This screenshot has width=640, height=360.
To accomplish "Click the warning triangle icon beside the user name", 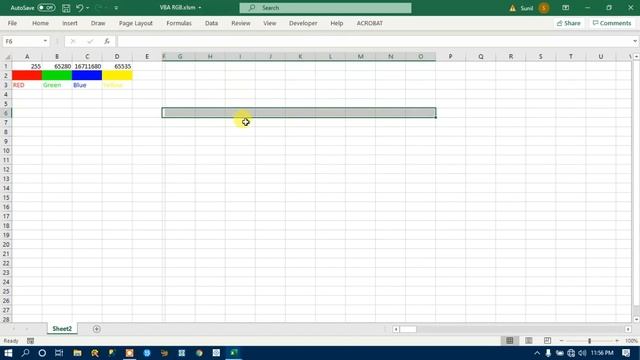I will click(512, 8).
